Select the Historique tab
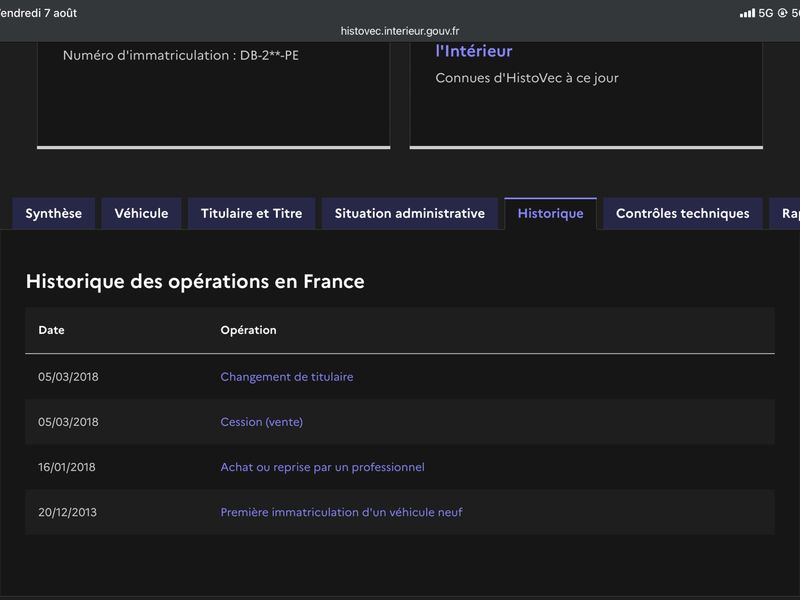The width and height of the screenshot is (800, 600). [551, 213]
